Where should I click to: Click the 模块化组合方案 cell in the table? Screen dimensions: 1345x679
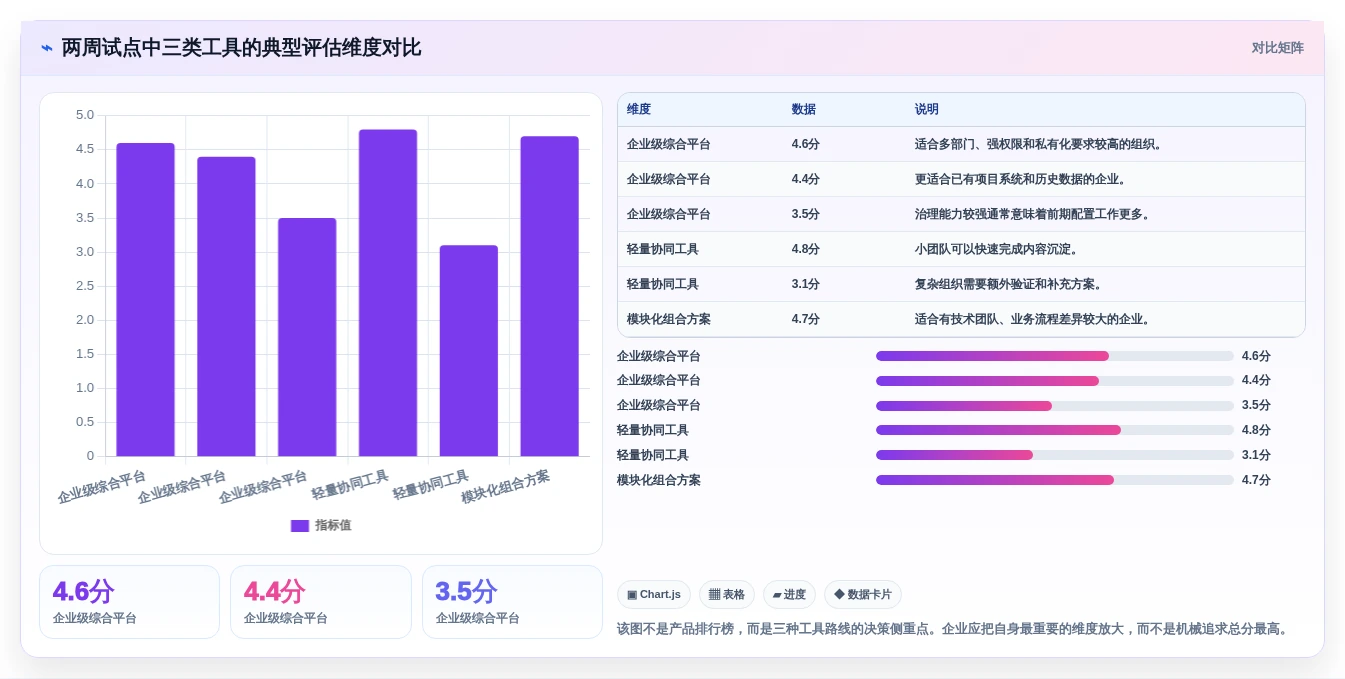coord(669,319)
